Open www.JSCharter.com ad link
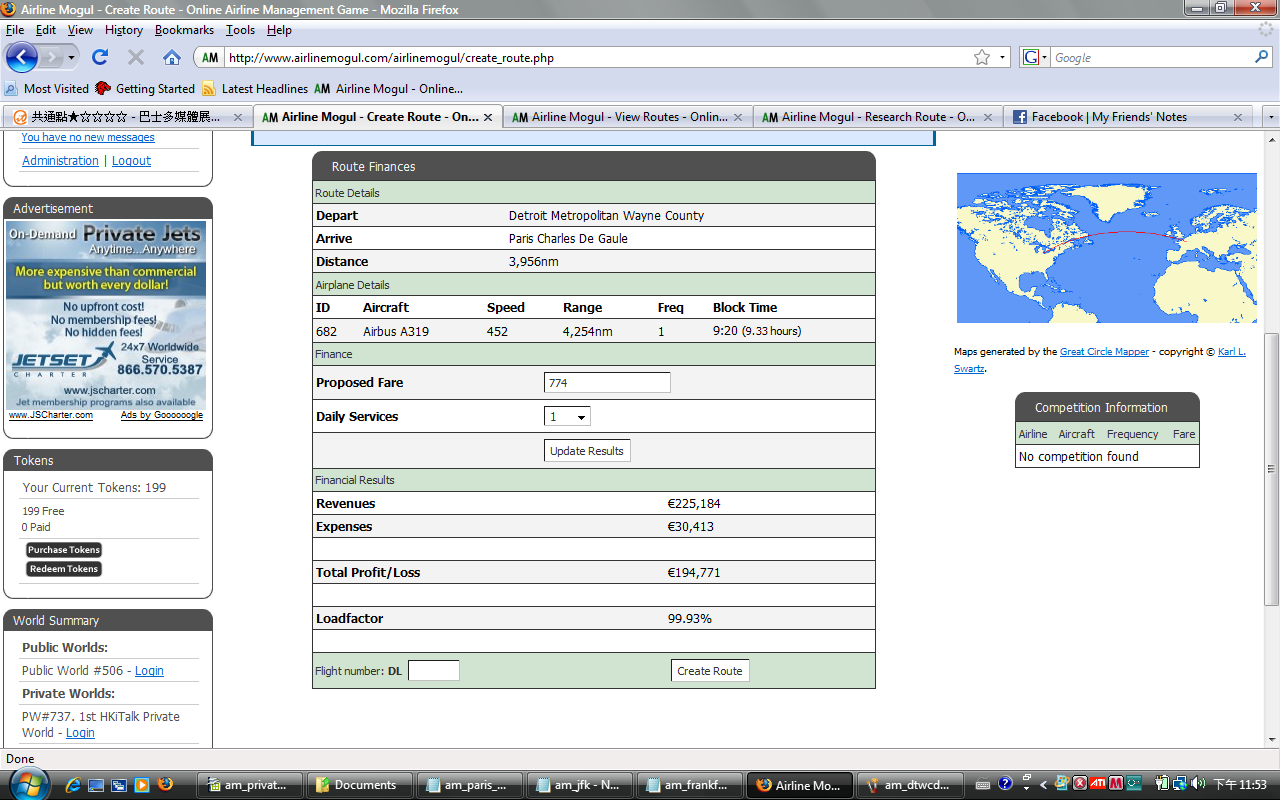 (x=51, y=415)
